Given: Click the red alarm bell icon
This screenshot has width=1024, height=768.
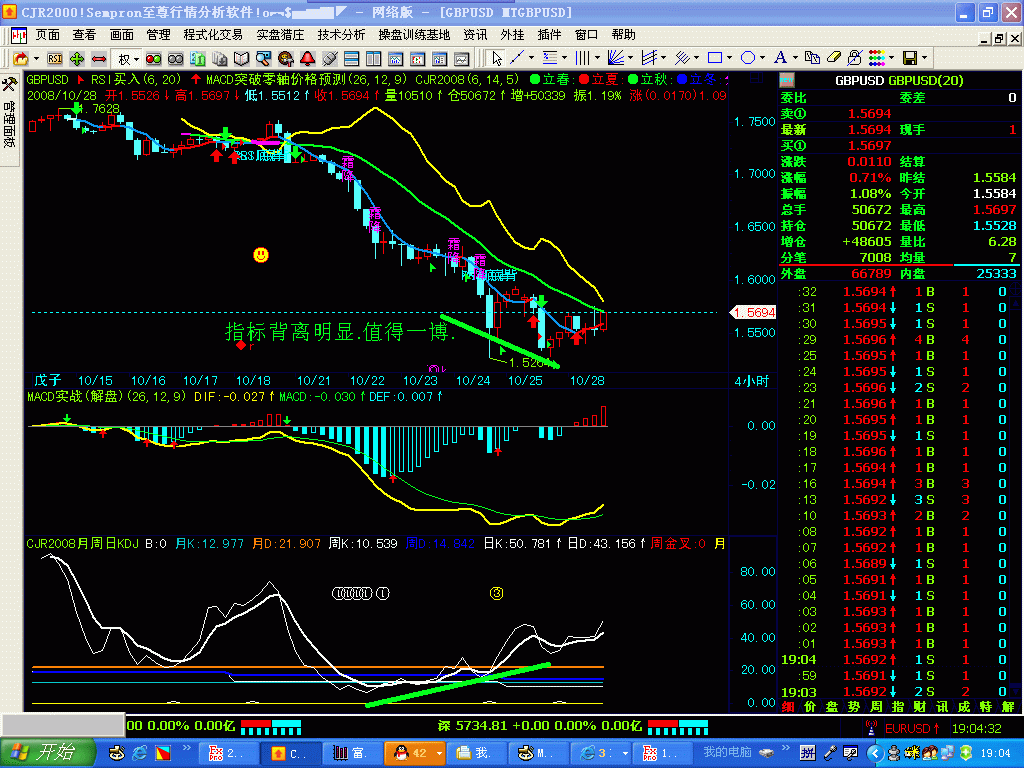Looking at the screenshot, I should tap(307, 58).
